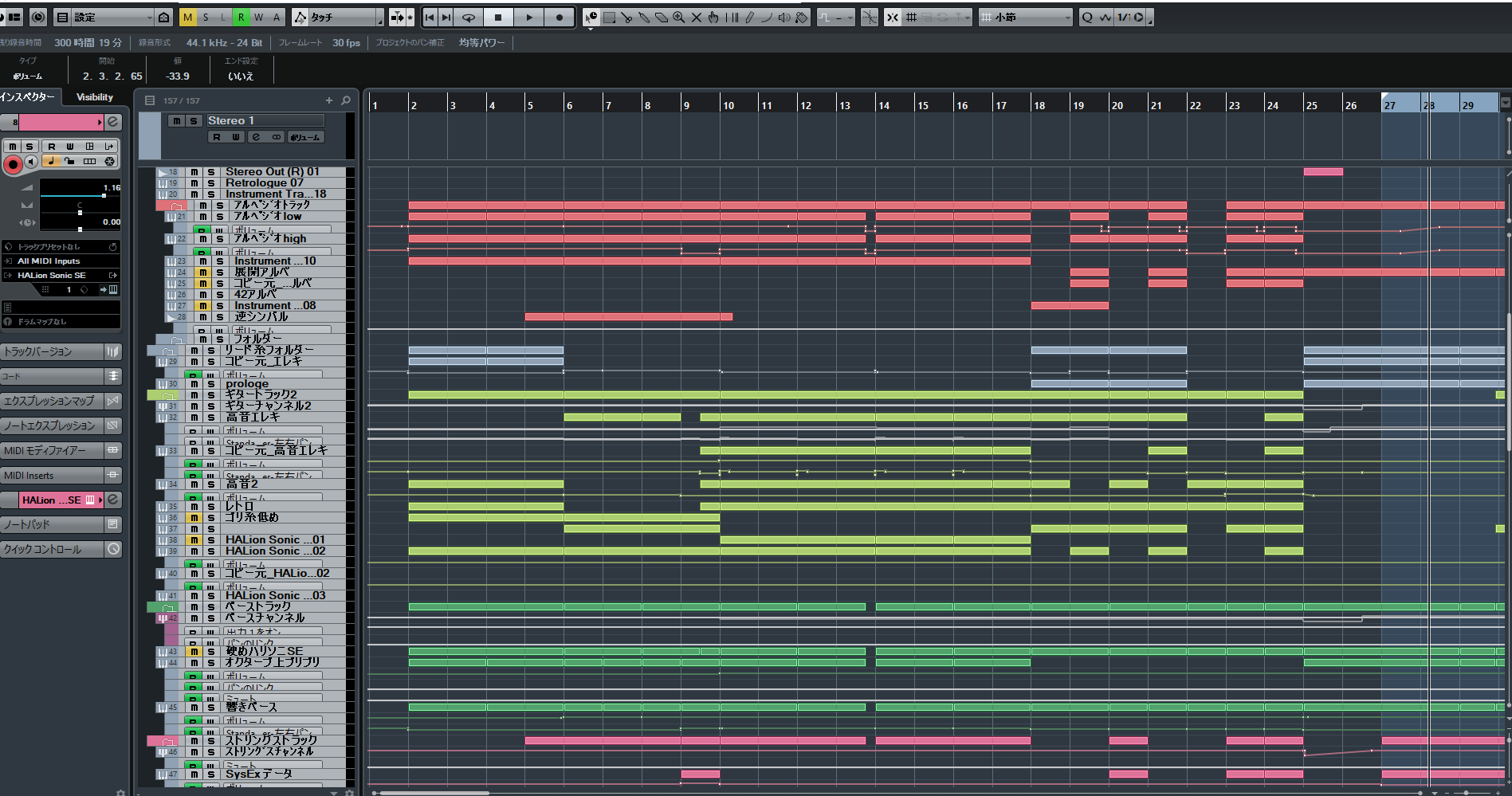Image resolution: width=1512 pixels, height=796 pixels.
Task: Expand the MIDI Inserts section
Action: tap(61, 476)
